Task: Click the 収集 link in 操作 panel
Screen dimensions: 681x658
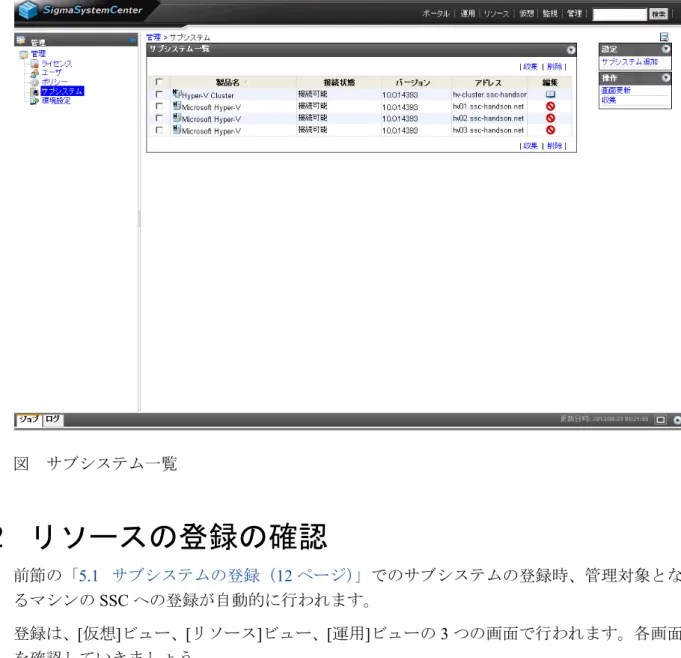Action: point(608,100)
